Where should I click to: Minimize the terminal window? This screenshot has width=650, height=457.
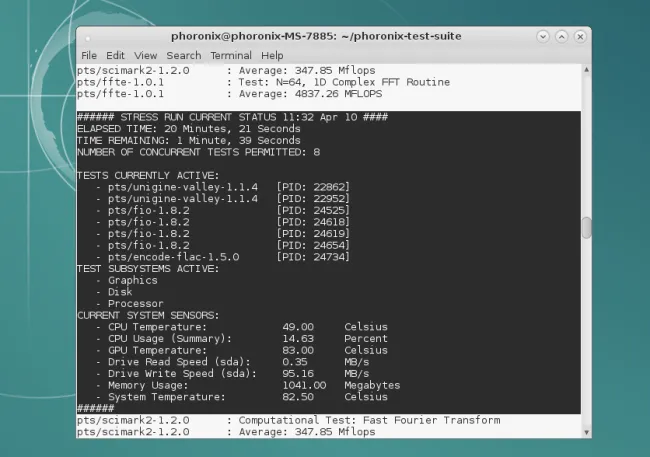pos(543,37)
